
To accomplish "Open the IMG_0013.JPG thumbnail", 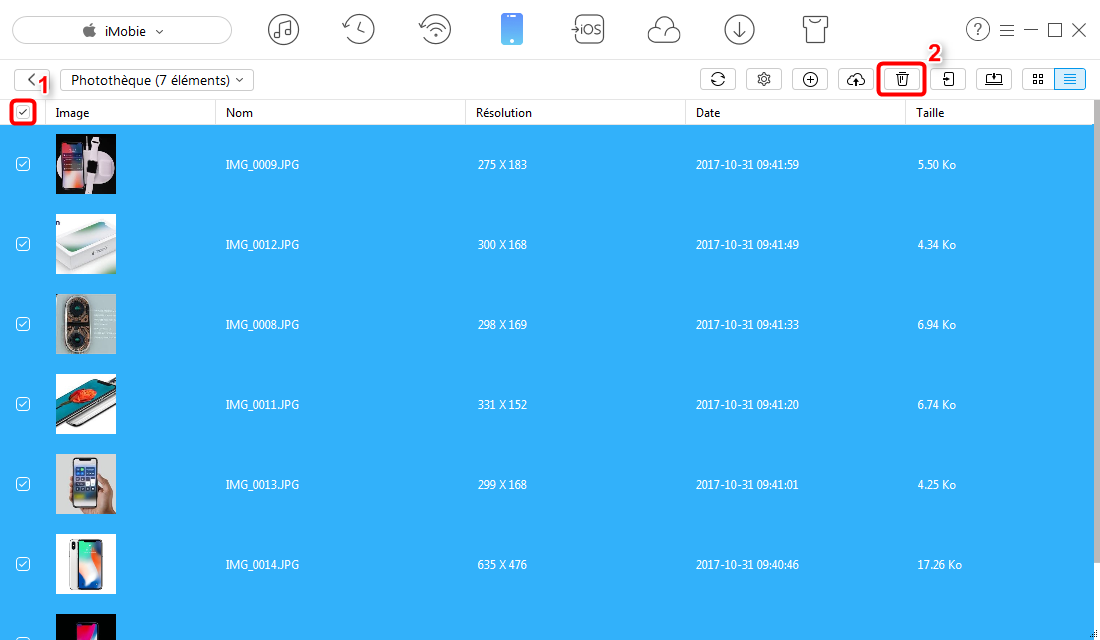I will (86, 484).
